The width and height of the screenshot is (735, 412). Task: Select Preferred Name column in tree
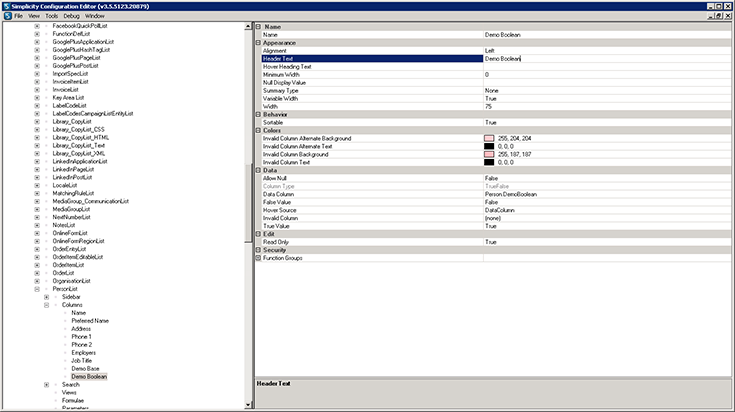90,321
